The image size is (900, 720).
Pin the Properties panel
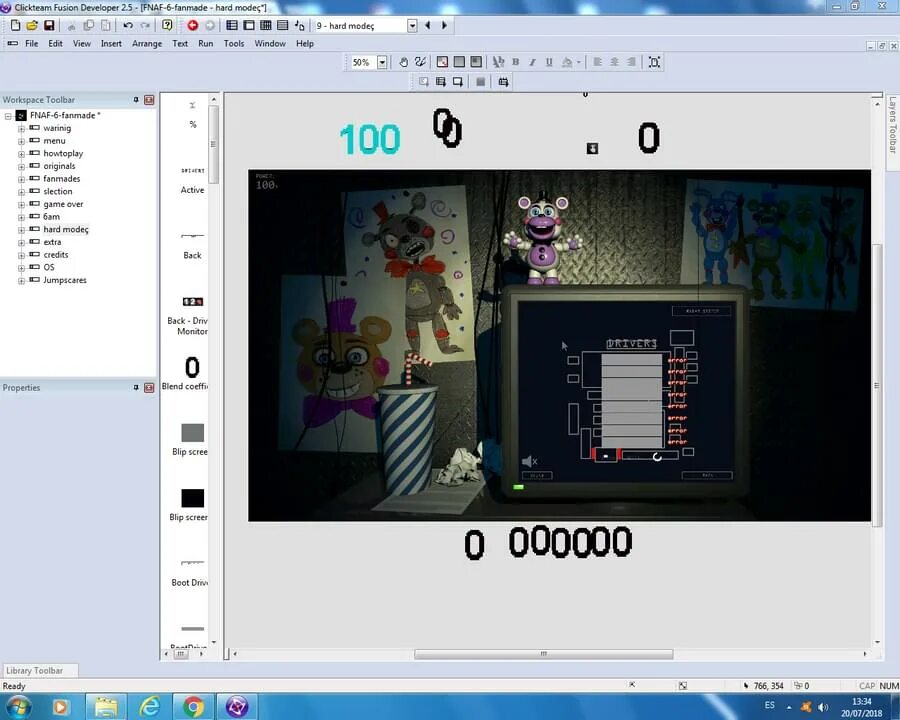click(x=136, y=388)
